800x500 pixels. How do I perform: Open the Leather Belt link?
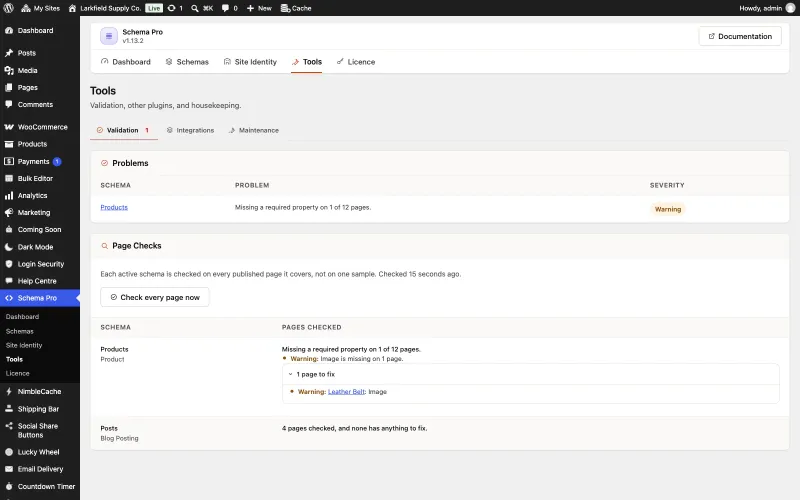pyautogui.click(x=346, y=392)
